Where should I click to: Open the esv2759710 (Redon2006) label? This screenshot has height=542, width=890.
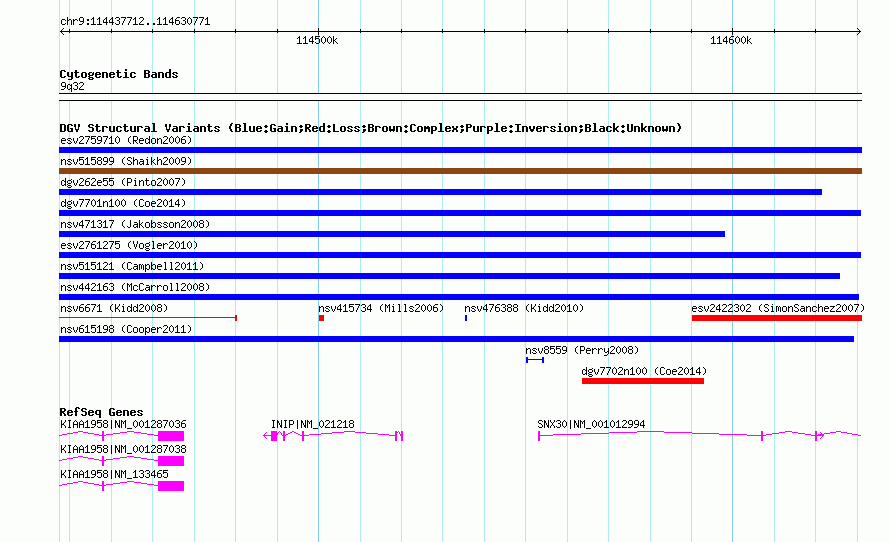(x=126, y=140)
